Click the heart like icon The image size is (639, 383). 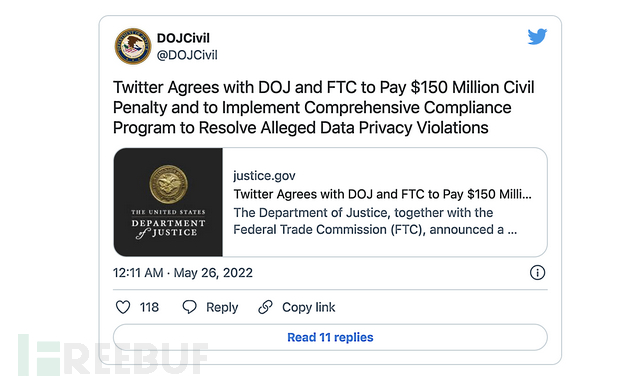click(123, 307)
